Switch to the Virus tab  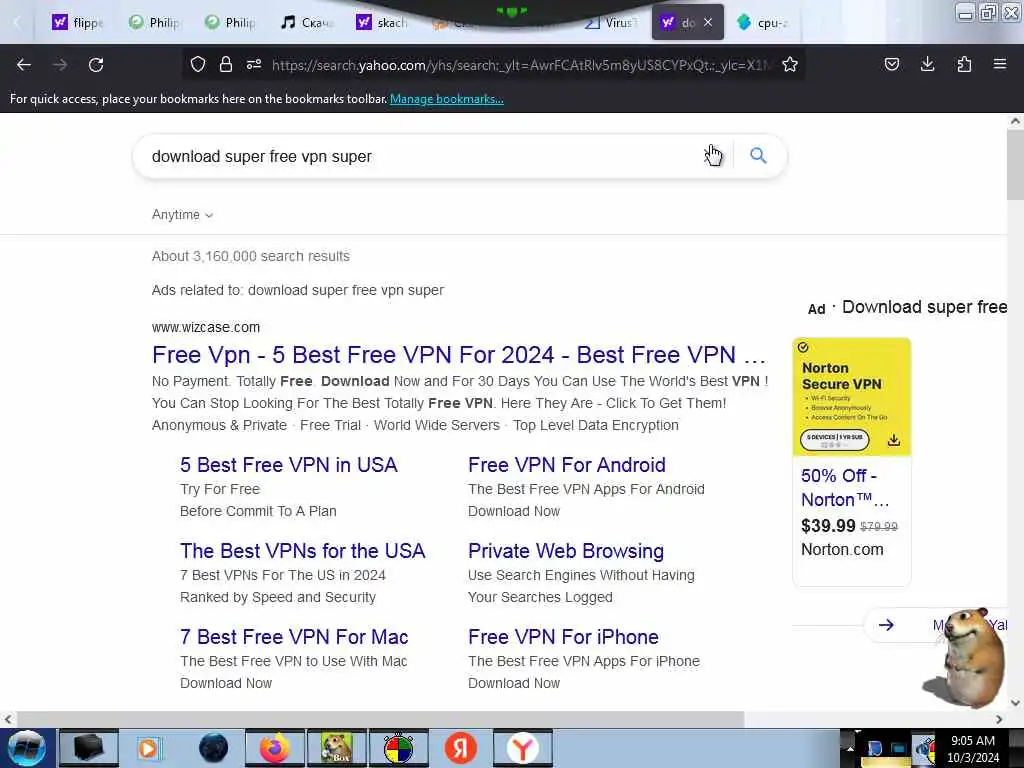(611, 23)
